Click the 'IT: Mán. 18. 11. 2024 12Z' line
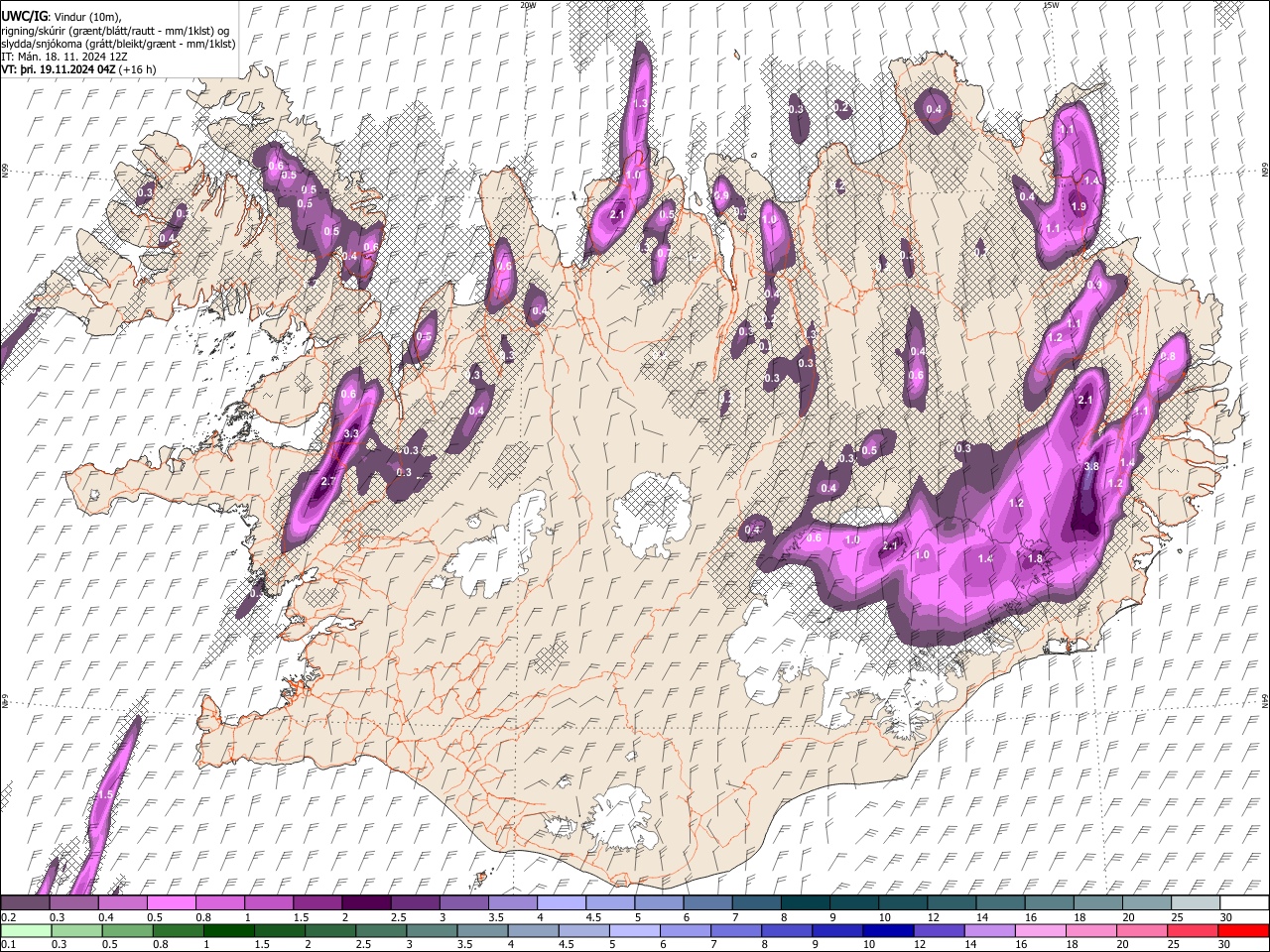The height and width of the screenshot is (952, 1270). point(63,57)
